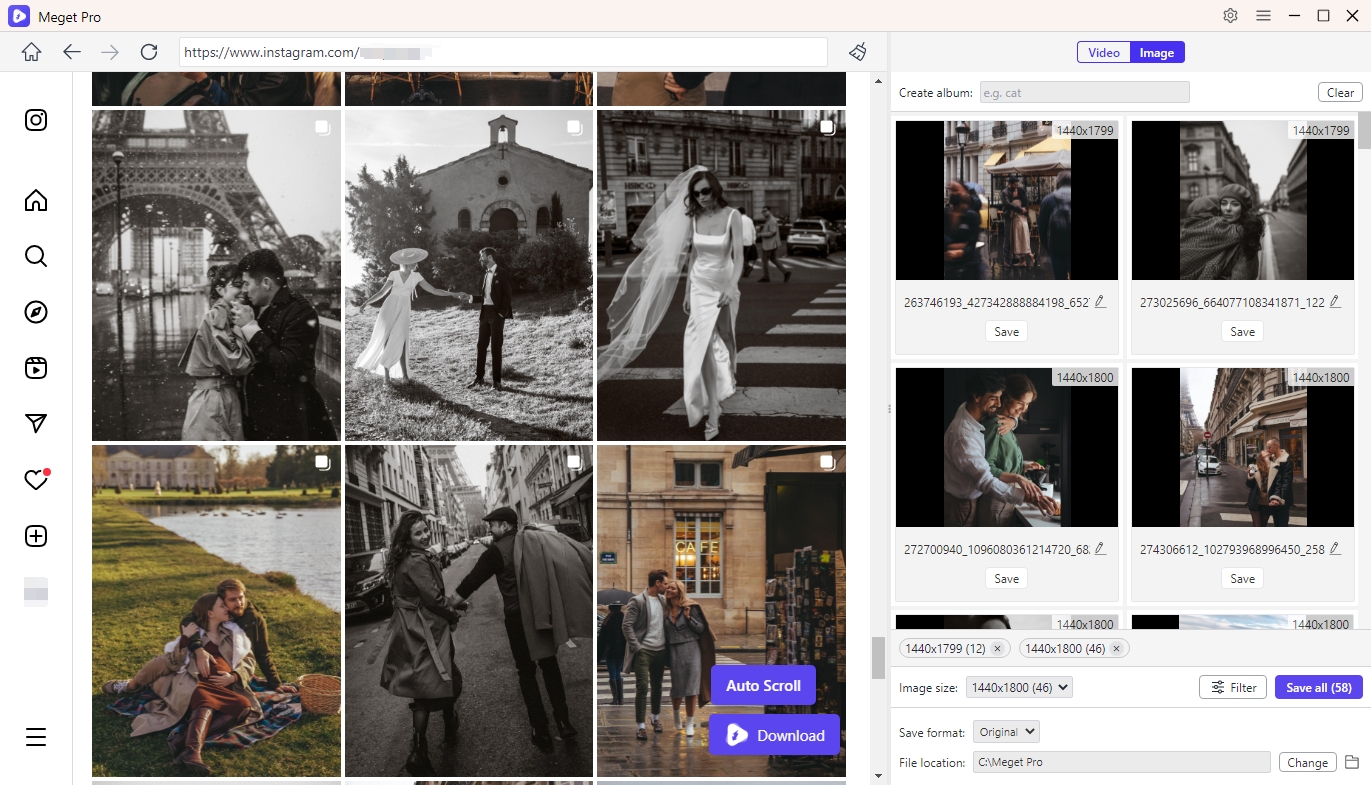
Task: Rename image 274306612 with pencil icon
Action: (1336, 548)
